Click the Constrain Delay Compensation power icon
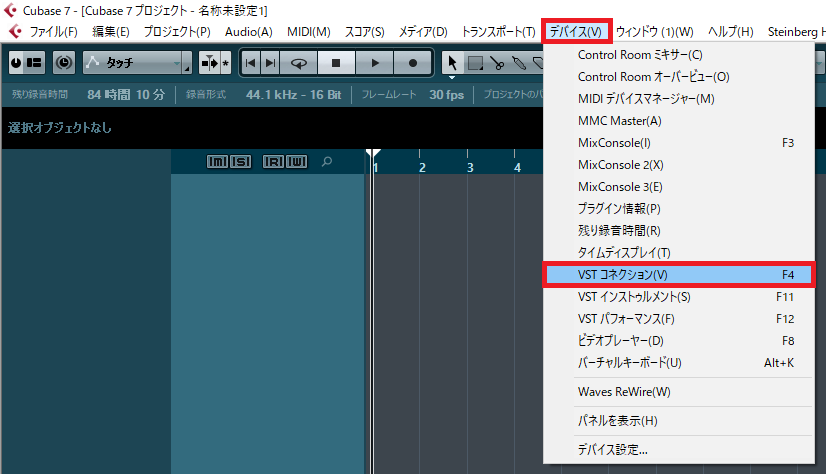Screen dimensions: 826x474 16,63
